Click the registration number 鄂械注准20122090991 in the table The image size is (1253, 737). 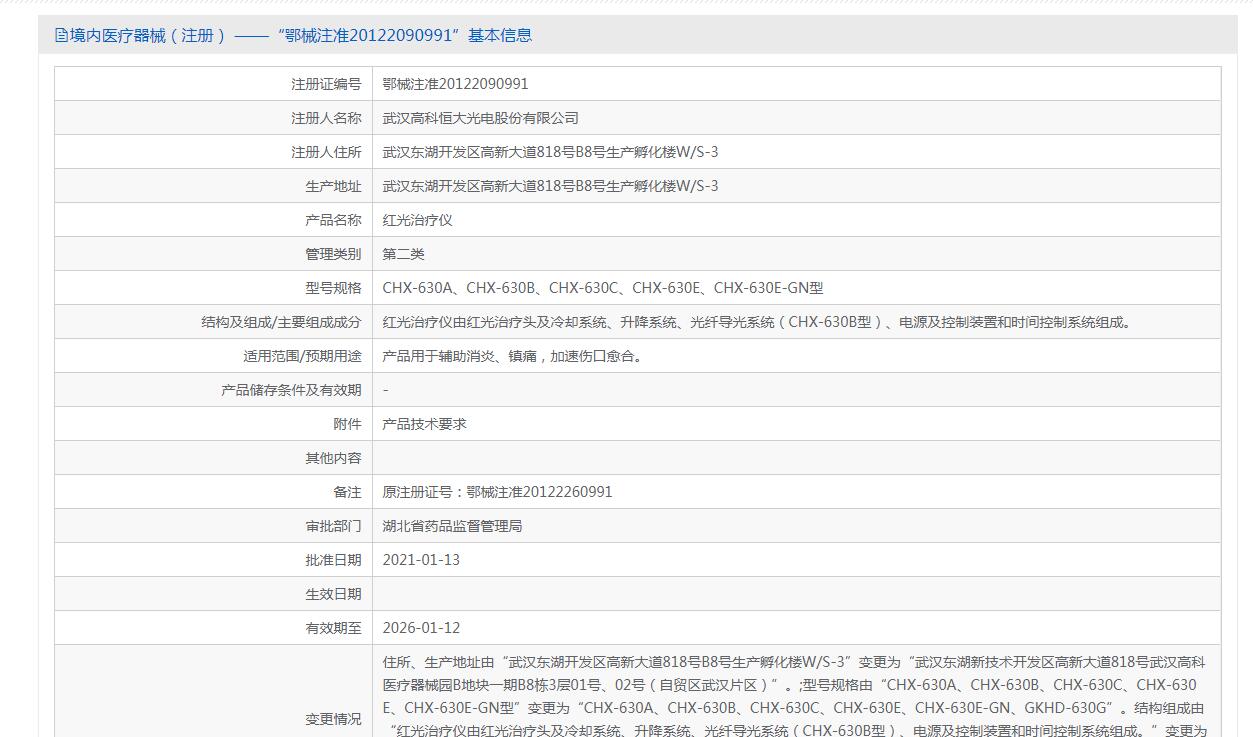pyautogui.click(x=455, y=84)
